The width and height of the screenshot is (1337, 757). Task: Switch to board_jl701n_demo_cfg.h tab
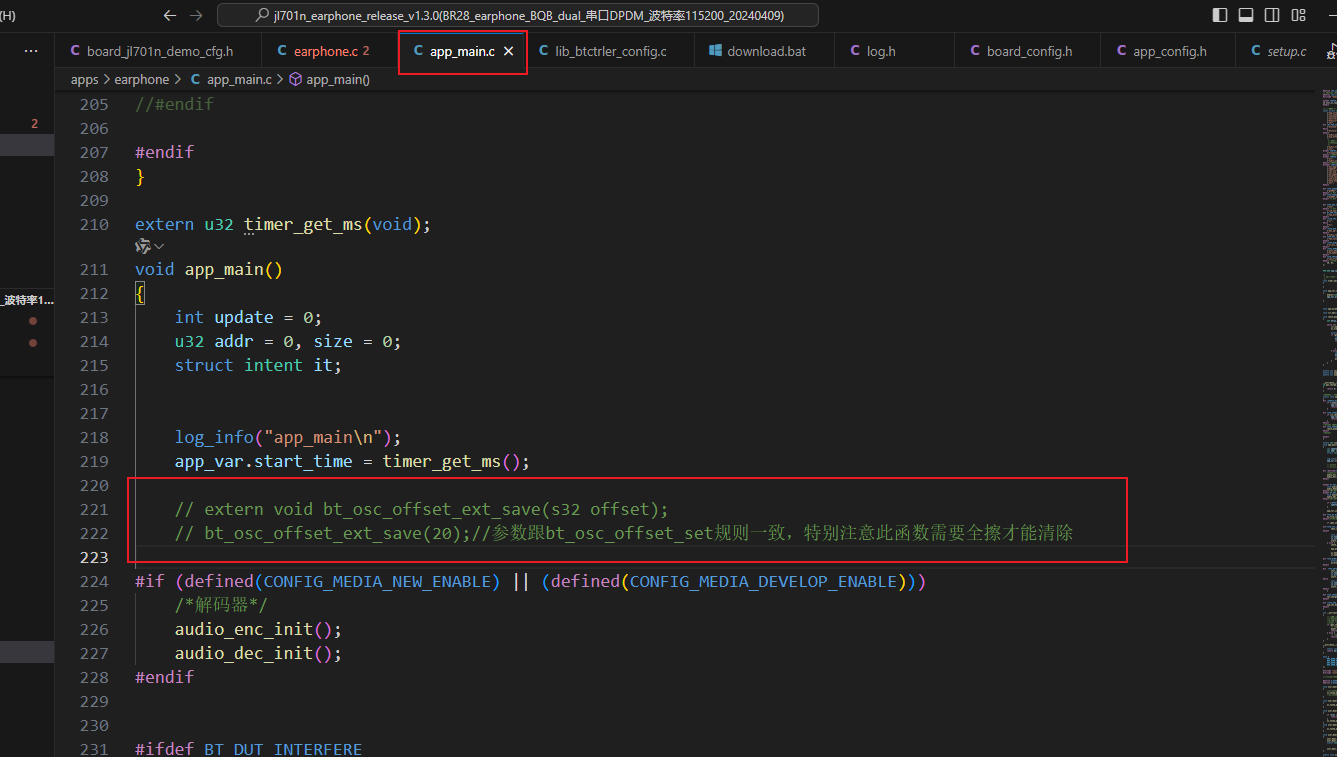159,51
